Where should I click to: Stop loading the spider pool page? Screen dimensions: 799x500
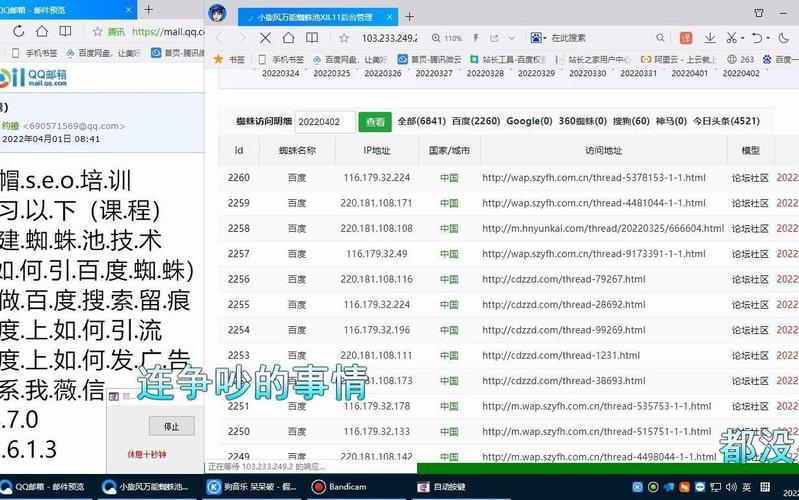pyautogui.click(x=265, y=38)
